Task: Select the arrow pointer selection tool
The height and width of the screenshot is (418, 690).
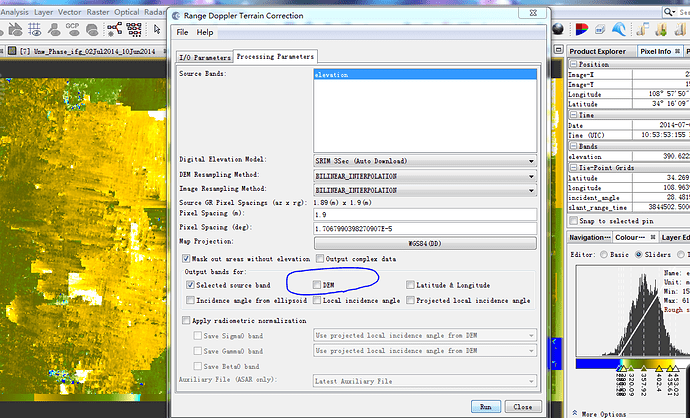Action: pyautogui.click(x=157, y=29)
